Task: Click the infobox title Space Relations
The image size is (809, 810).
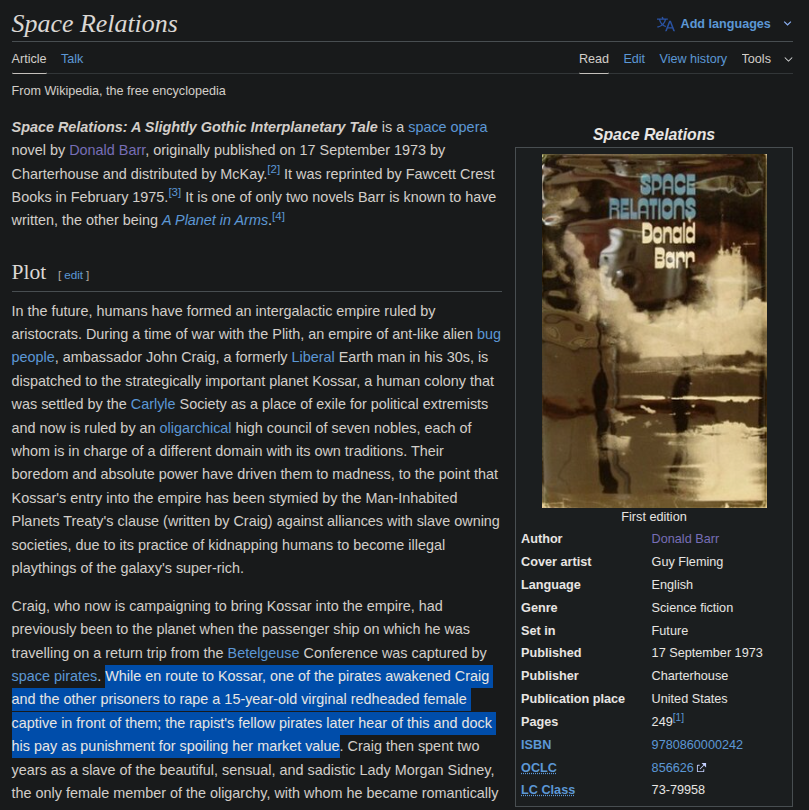Action: pyautogui.click(x=654, y=135)
